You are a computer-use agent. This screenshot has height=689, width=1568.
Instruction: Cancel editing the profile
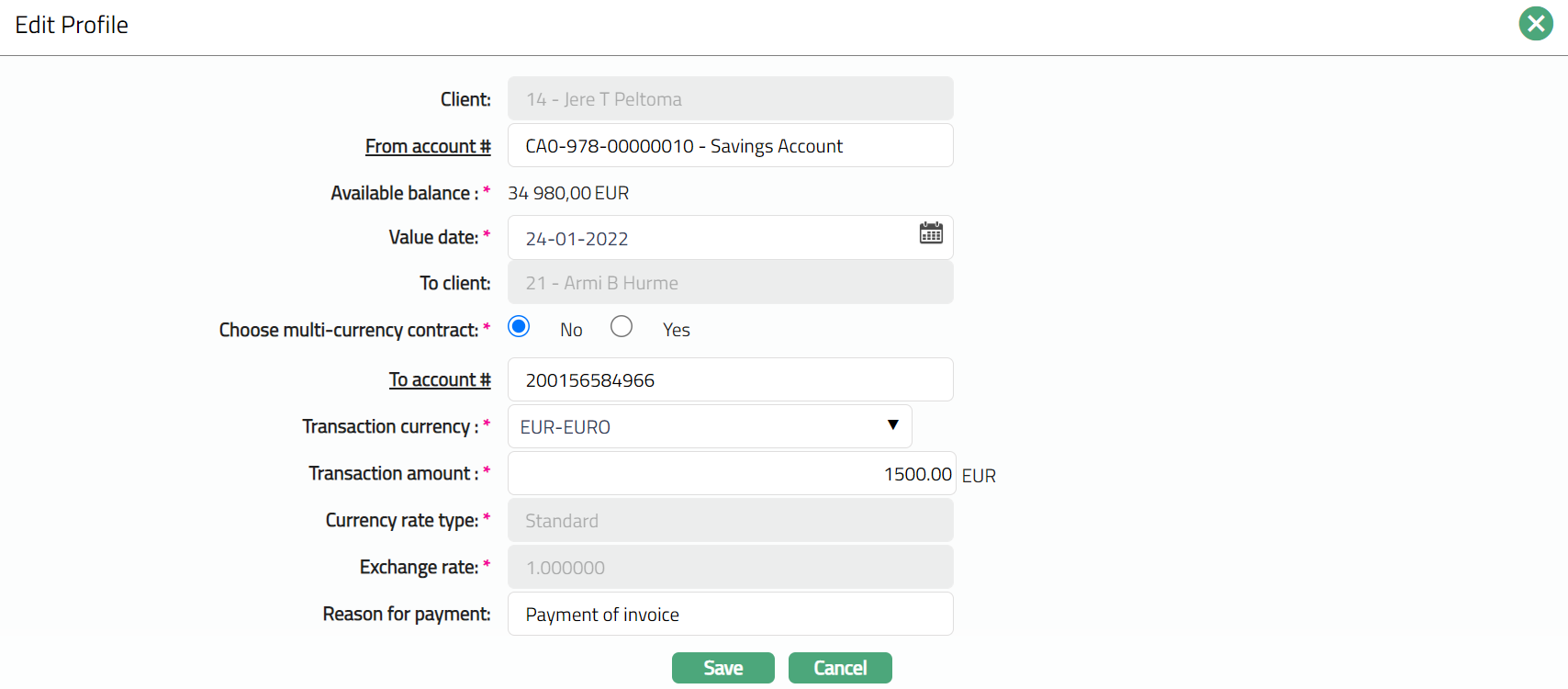tap(840, 668)
